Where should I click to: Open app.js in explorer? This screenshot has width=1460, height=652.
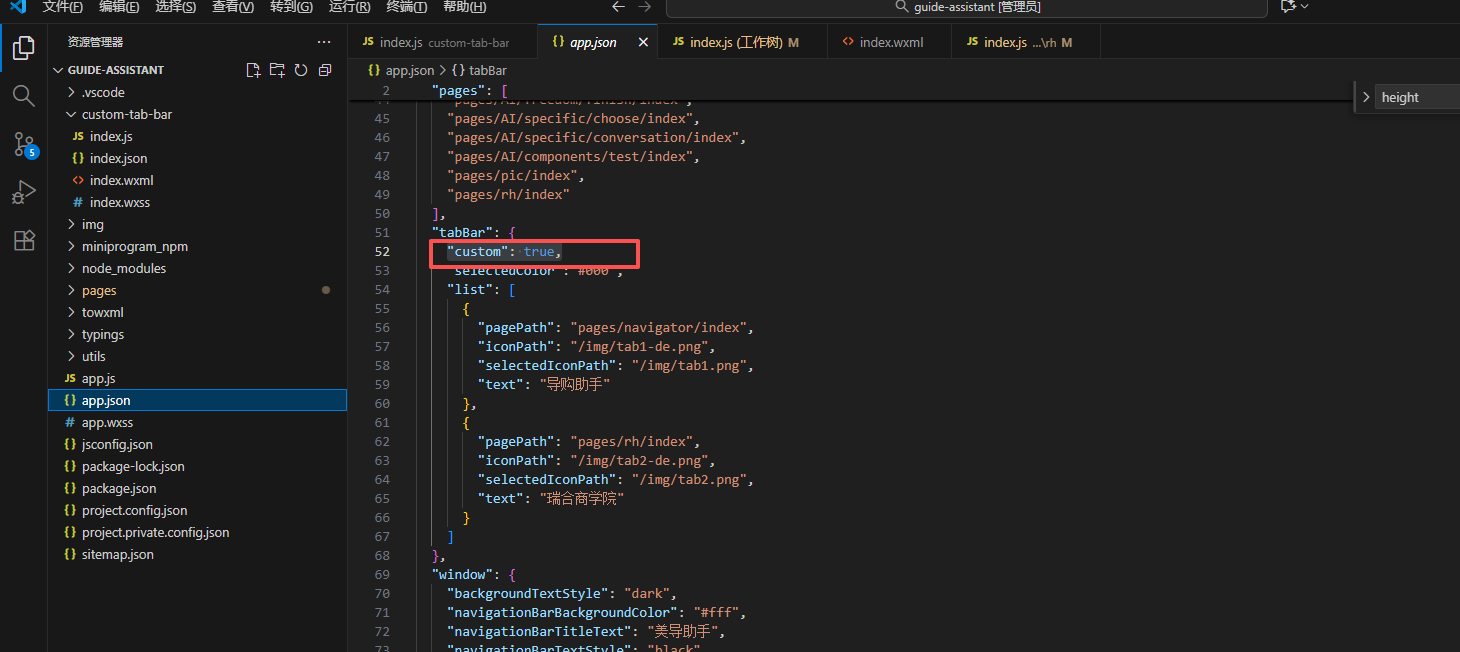tap(98, 378)
